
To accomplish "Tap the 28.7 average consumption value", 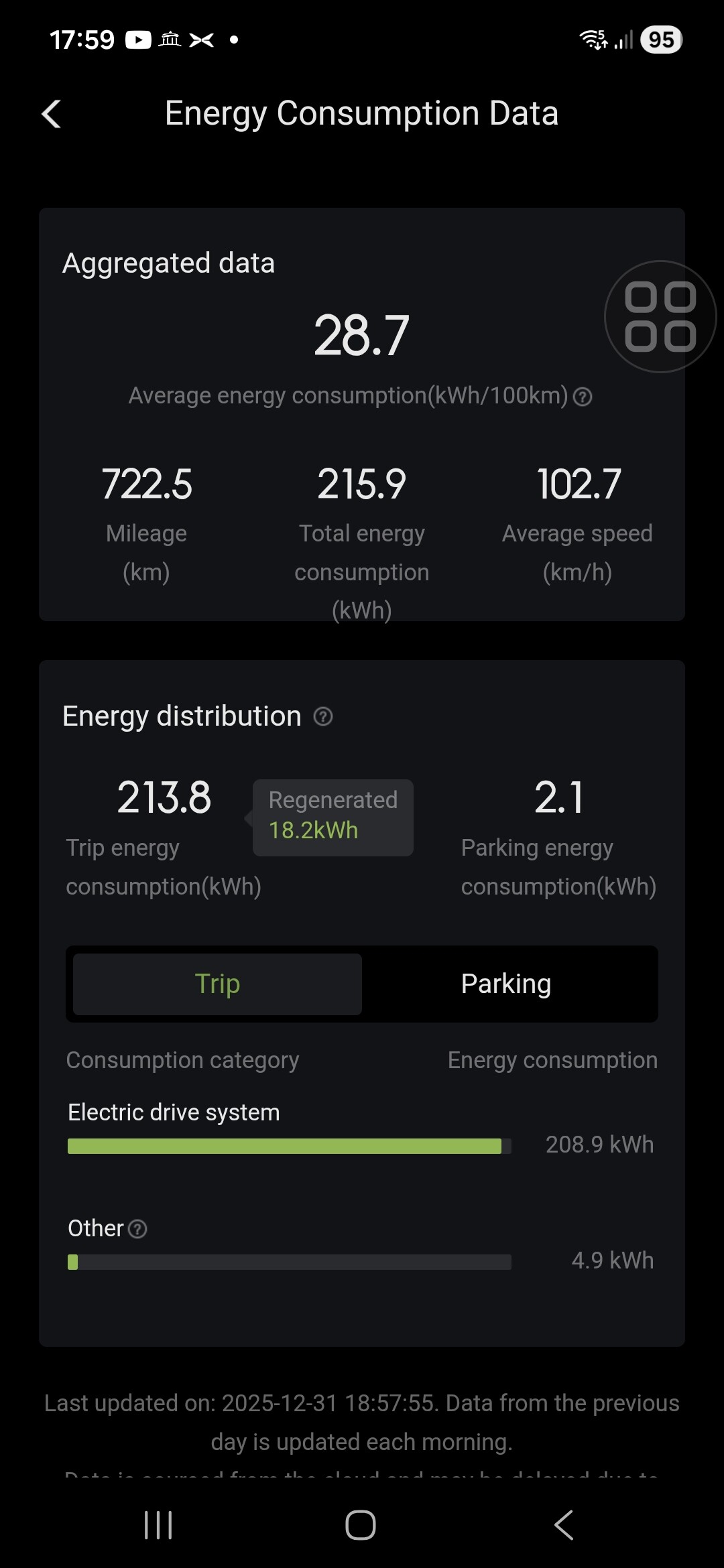I will [361, 336].
